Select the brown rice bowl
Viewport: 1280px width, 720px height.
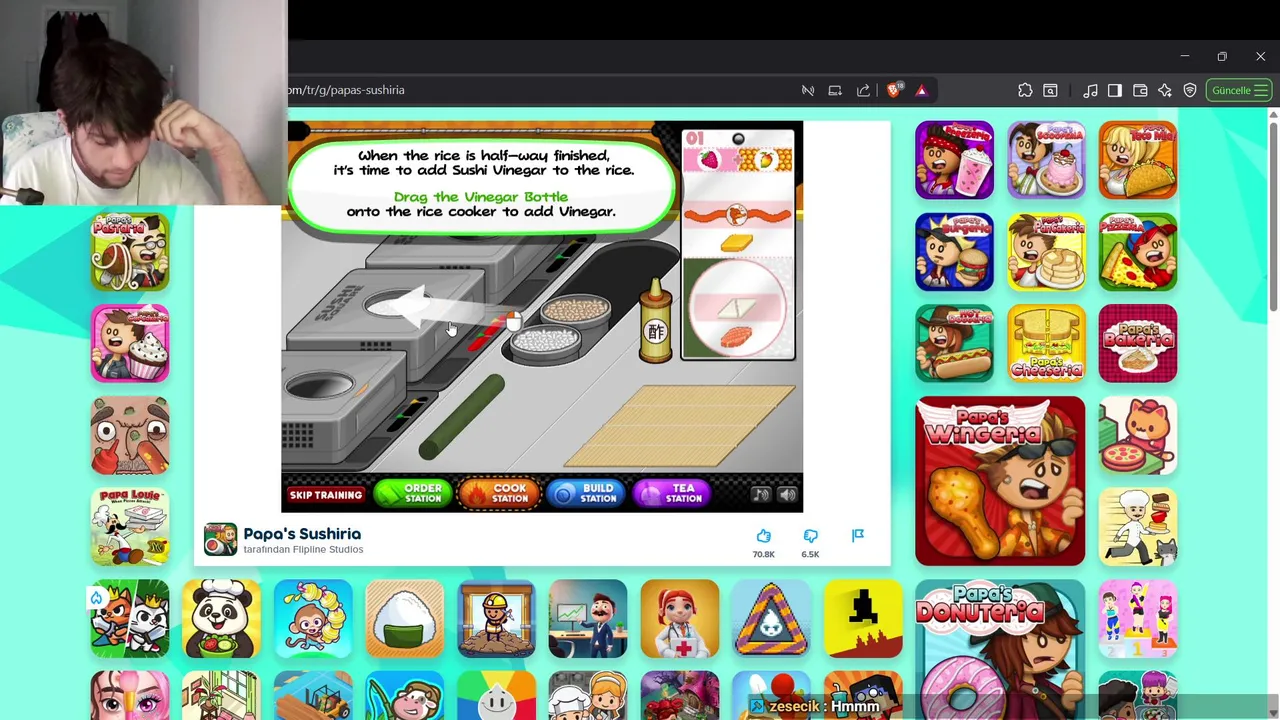coord(575,311)
